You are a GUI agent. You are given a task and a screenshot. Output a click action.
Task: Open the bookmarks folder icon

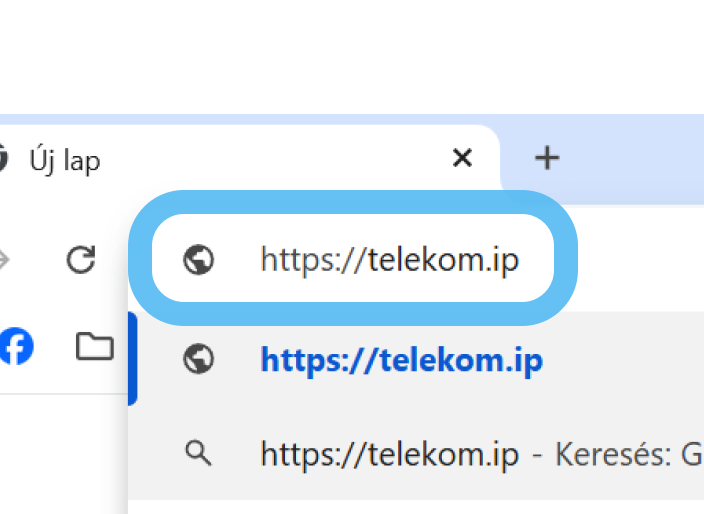pyautogui.click(x=95, y=346)
